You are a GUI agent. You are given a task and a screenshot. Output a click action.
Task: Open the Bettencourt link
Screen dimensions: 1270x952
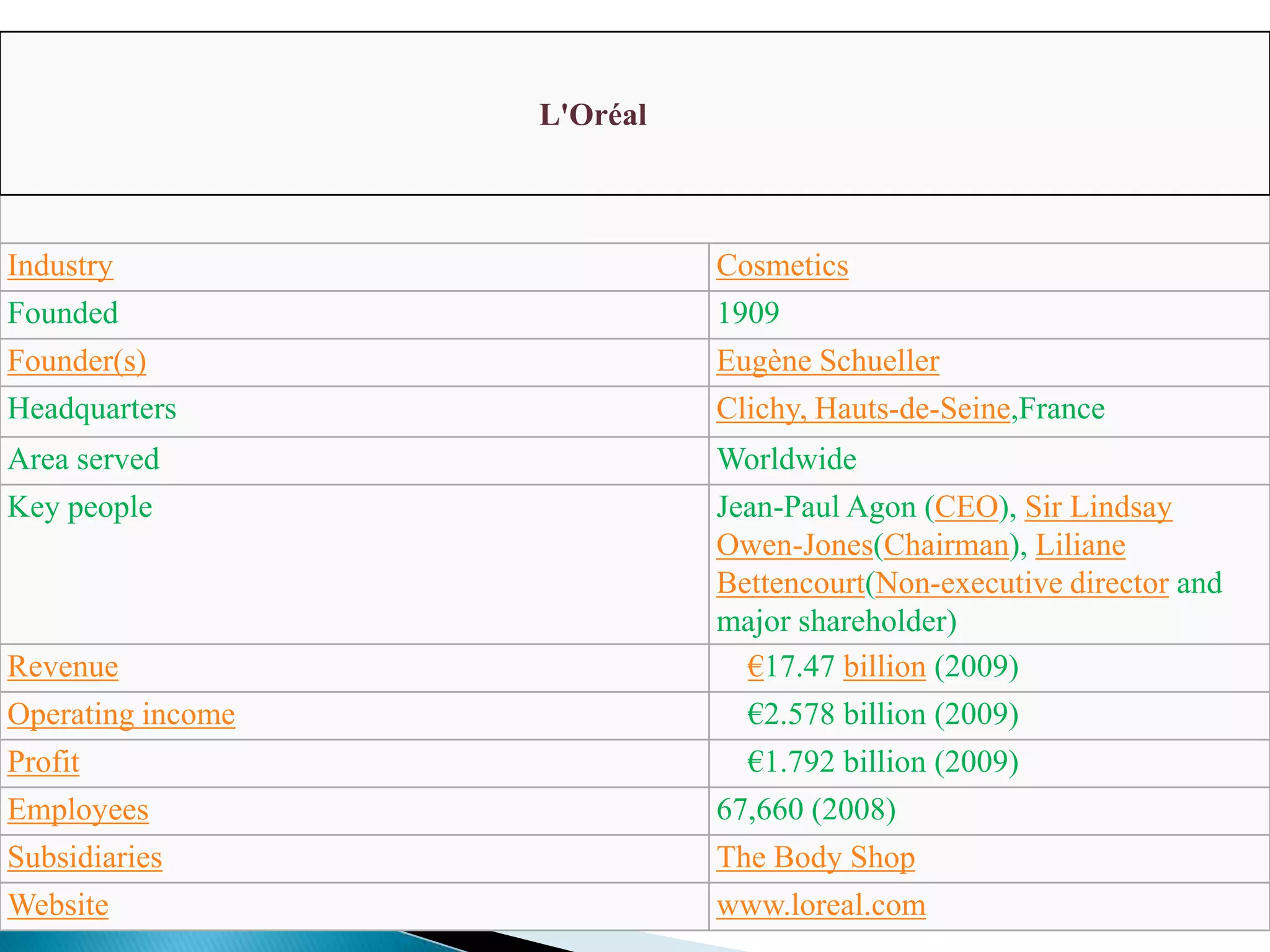pos(791,583)
